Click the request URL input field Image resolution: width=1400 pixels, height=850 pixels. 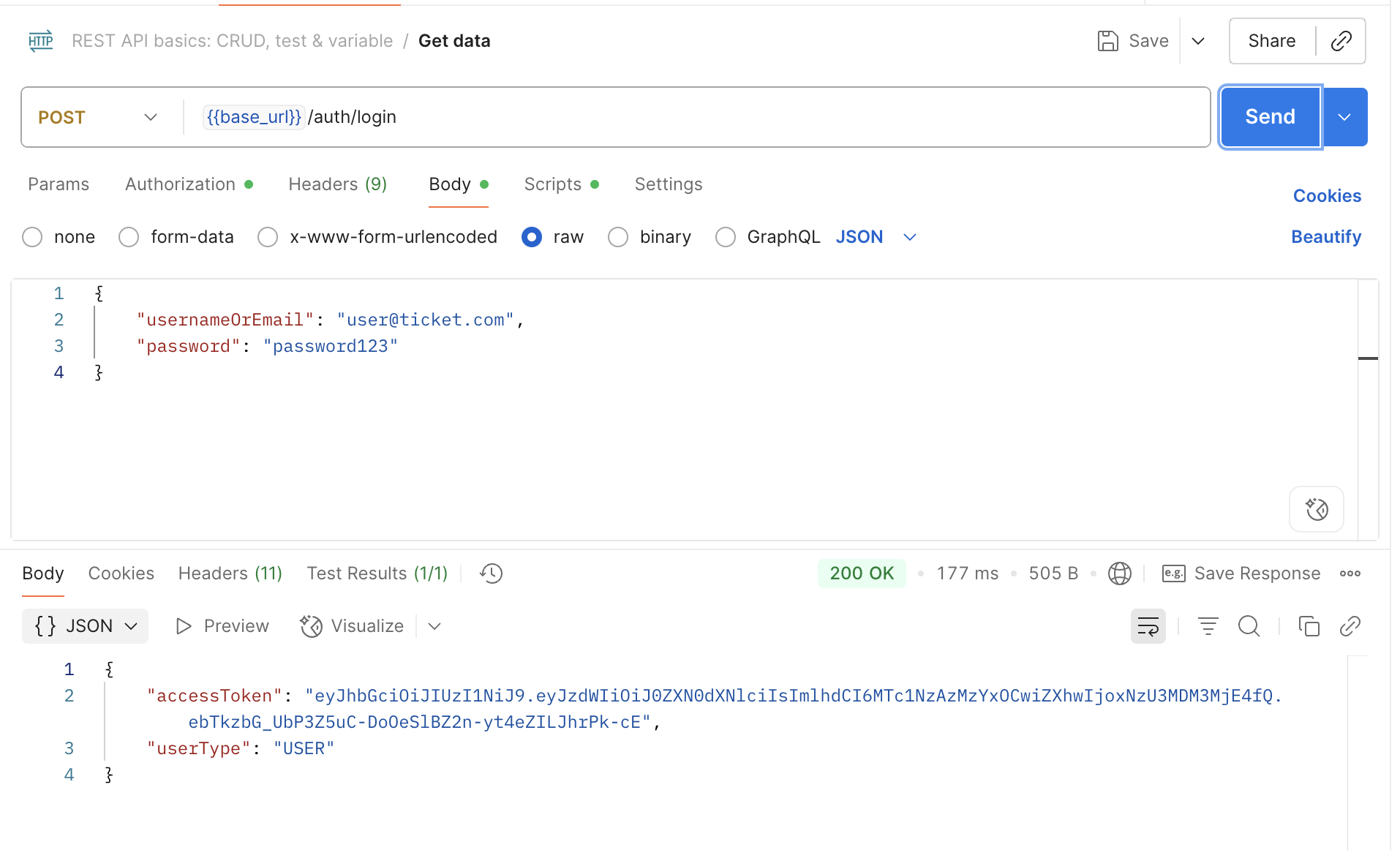(x=731, y=117)
